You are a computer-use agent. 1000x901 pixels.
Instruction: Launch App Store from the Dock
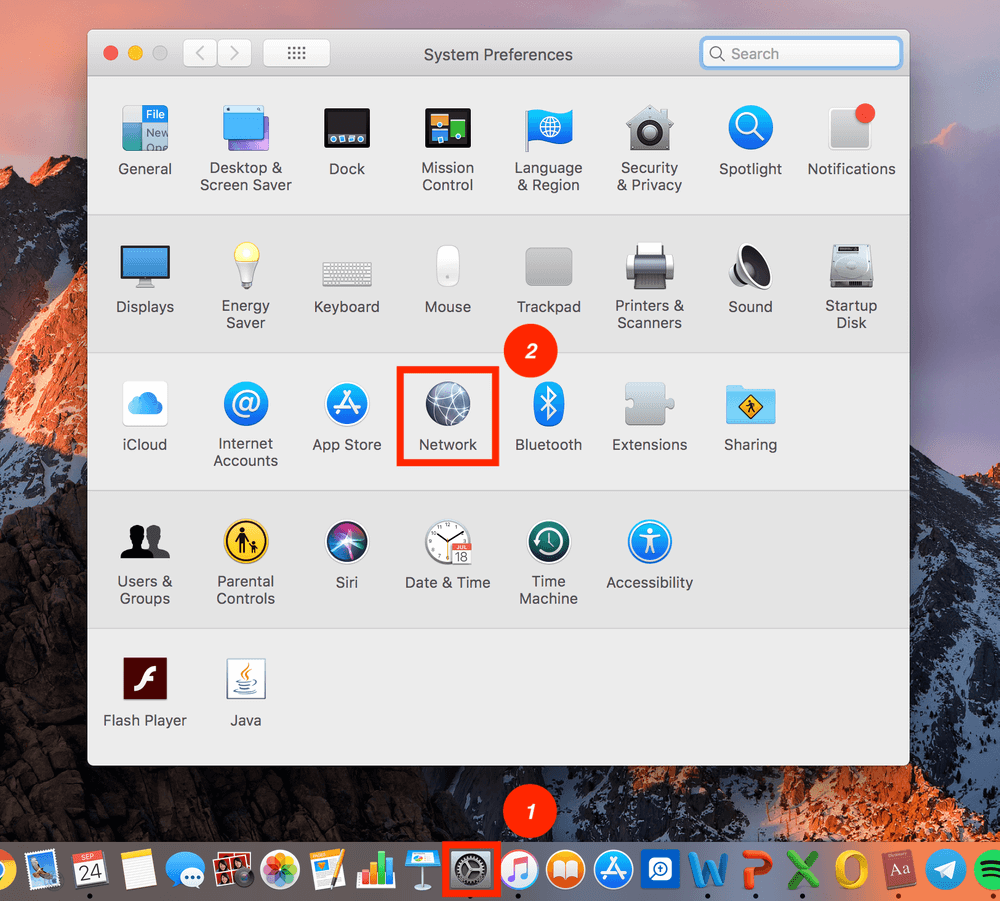pyautogui.click(x=614, y=869)
